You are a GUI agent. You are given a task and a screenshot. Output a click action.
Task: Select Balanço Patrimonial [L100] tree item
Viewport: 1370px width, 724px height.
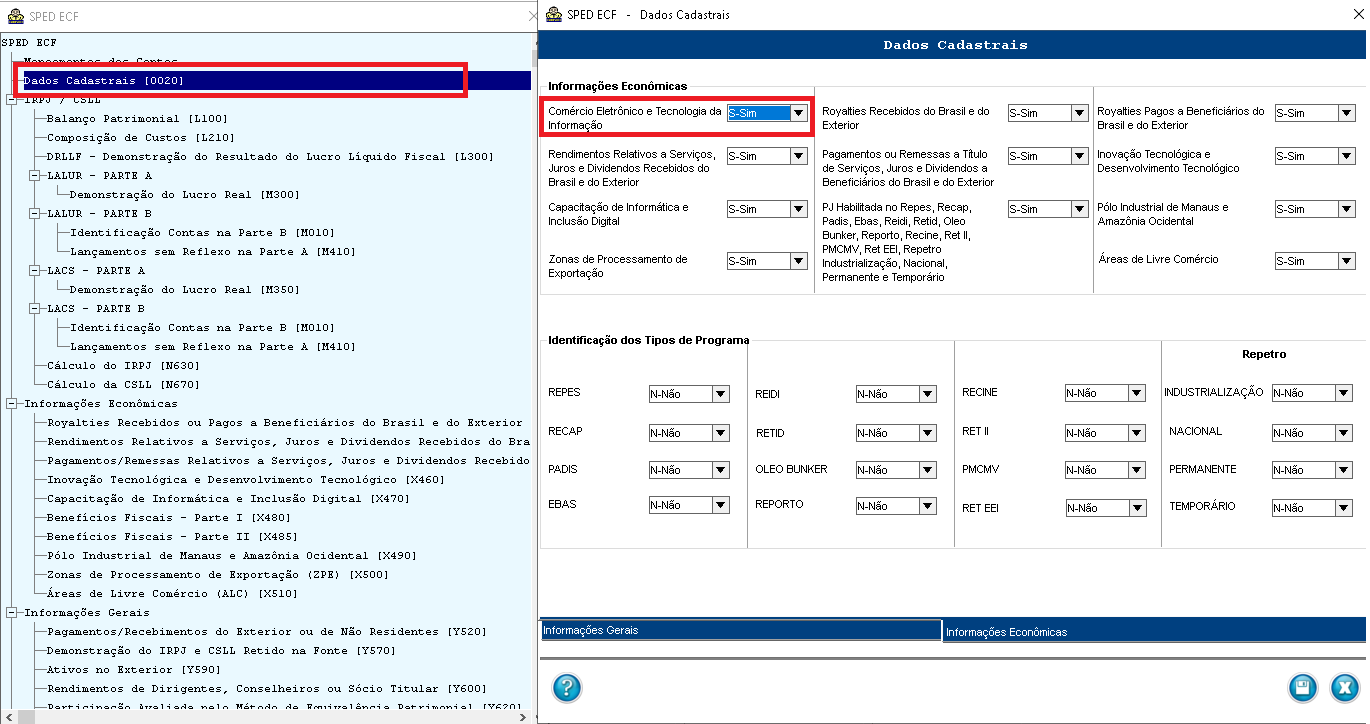pos(137,118)
